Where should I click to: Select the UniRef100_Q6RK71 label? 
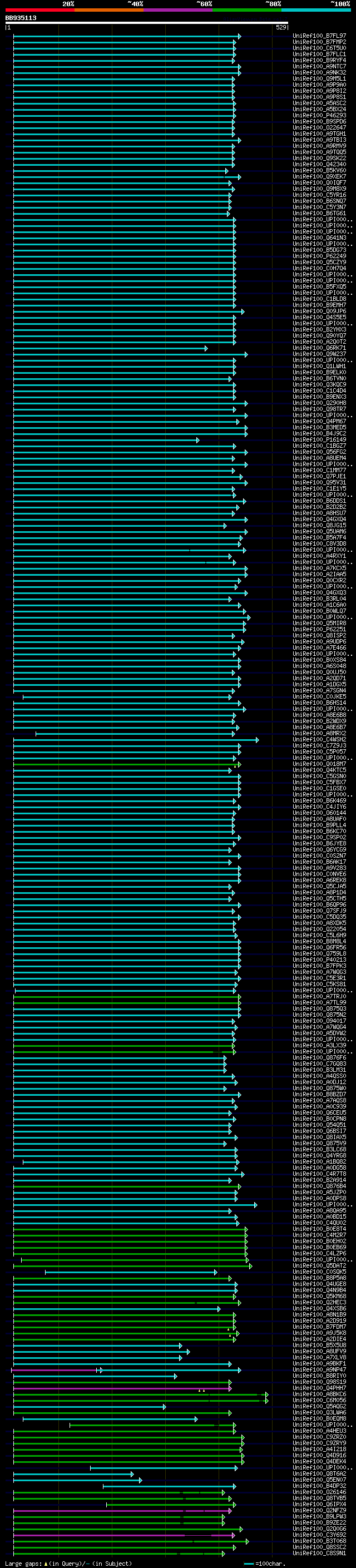(x=319, y=348)
